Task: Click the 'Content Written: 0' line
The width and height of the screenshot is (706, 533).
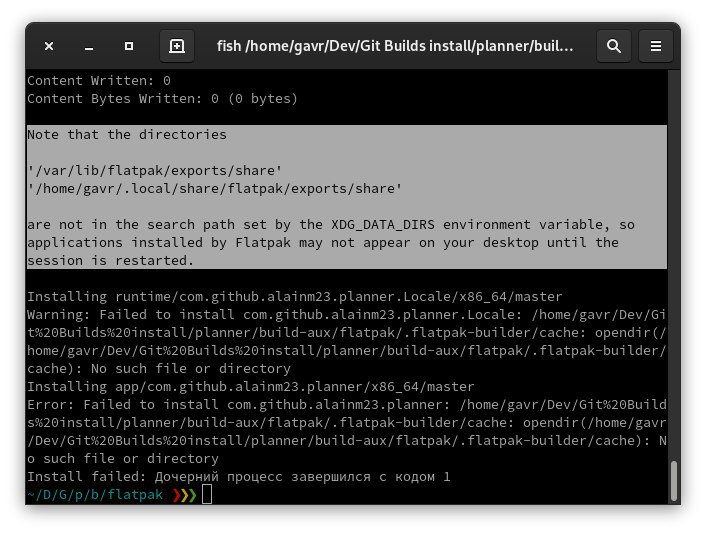Action: 99,81
